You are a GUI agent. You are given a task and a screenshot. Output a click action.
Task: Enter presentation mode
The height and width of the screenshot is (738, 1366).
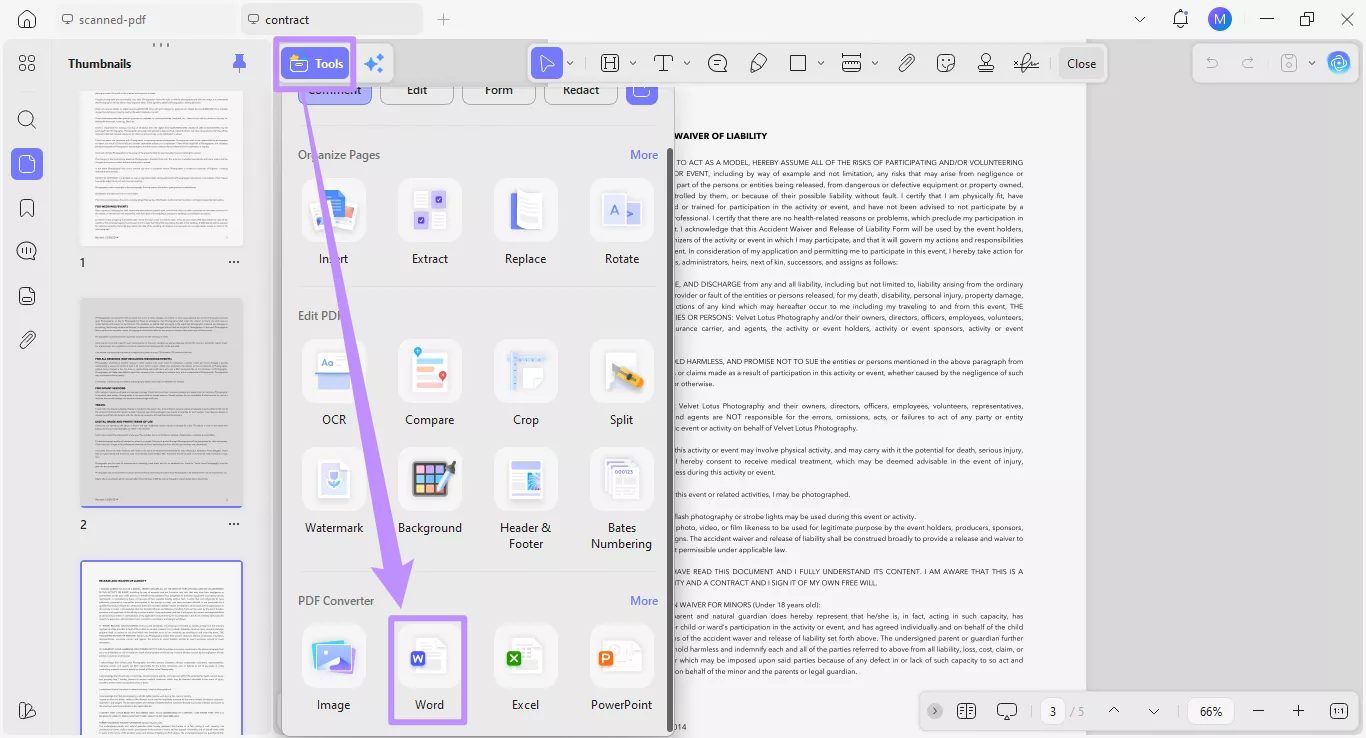tap(1007, 711)
